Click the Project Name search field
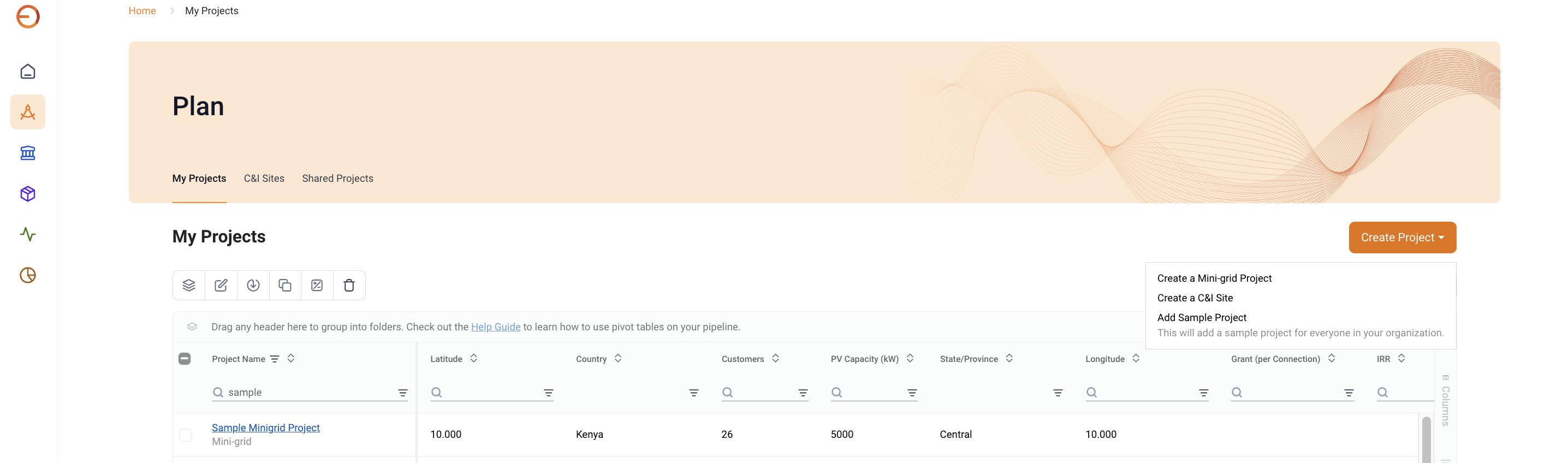The image size is (1568, 463). point(311,393)
